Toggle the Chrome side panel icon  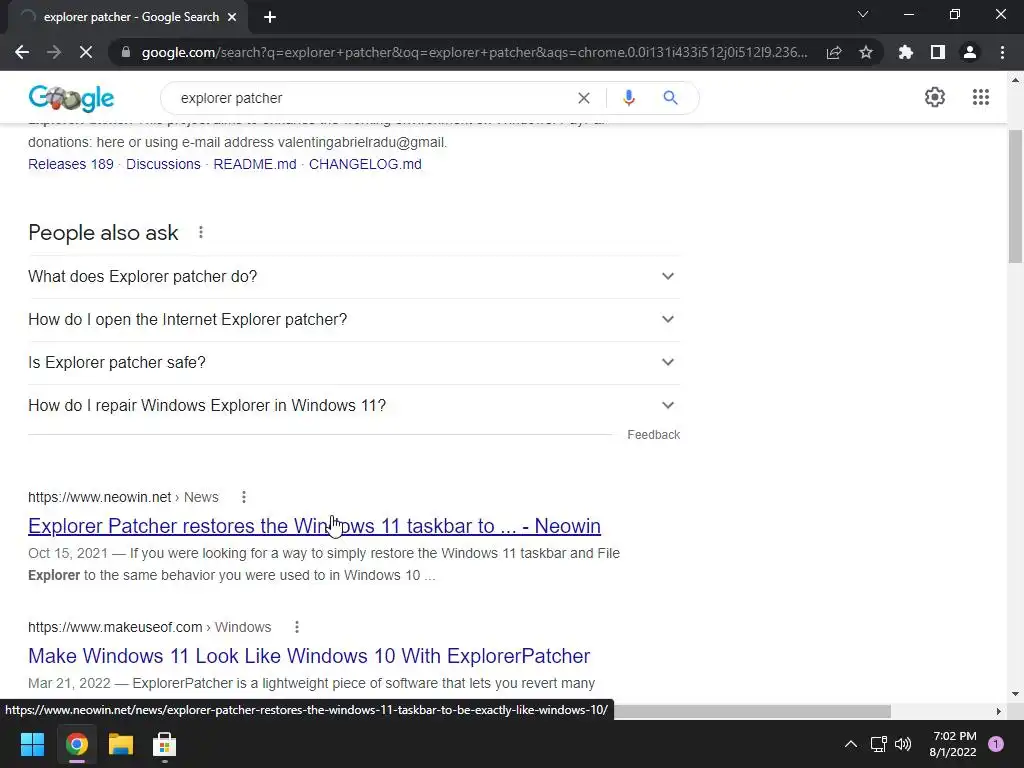click(x=938, y=52)
